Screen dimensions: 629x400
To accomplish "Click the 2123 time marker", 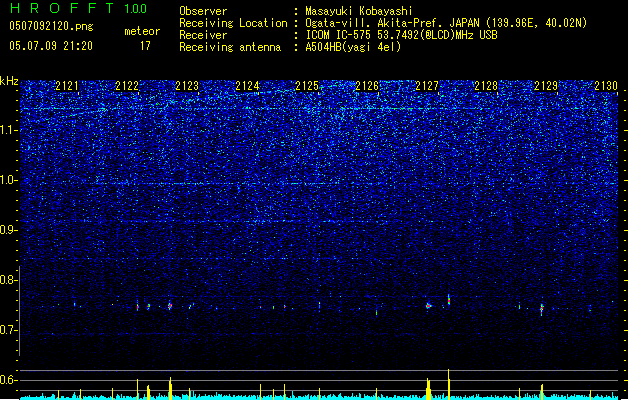I will pyautogui.click(x=187, y=86).
